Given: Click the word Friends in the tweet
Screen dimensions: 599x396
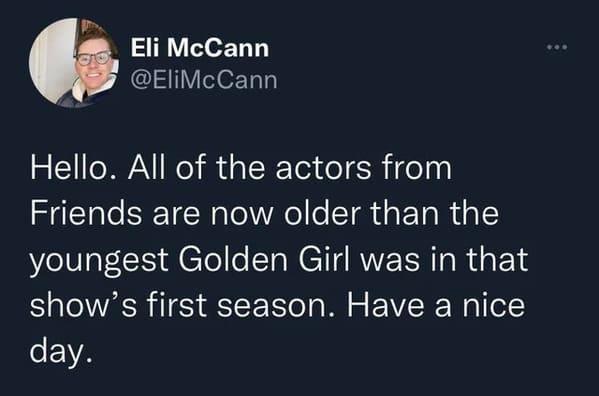Looking at the screenshot, I should 86,213.
